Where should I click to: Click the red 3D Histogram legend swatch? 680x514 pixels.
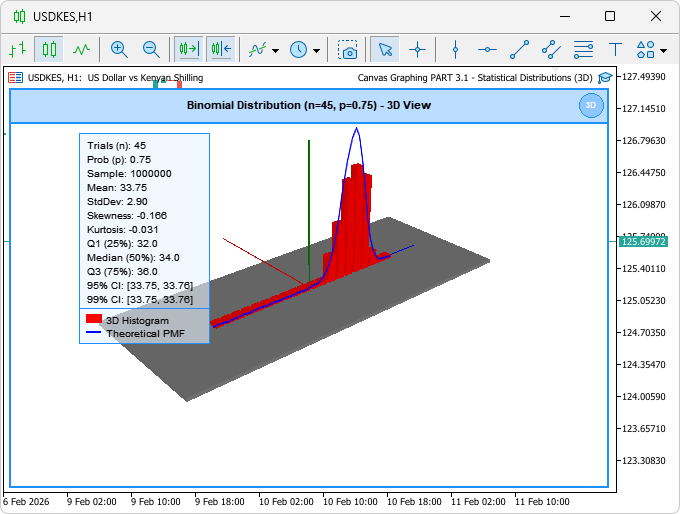tap(94, 319)
